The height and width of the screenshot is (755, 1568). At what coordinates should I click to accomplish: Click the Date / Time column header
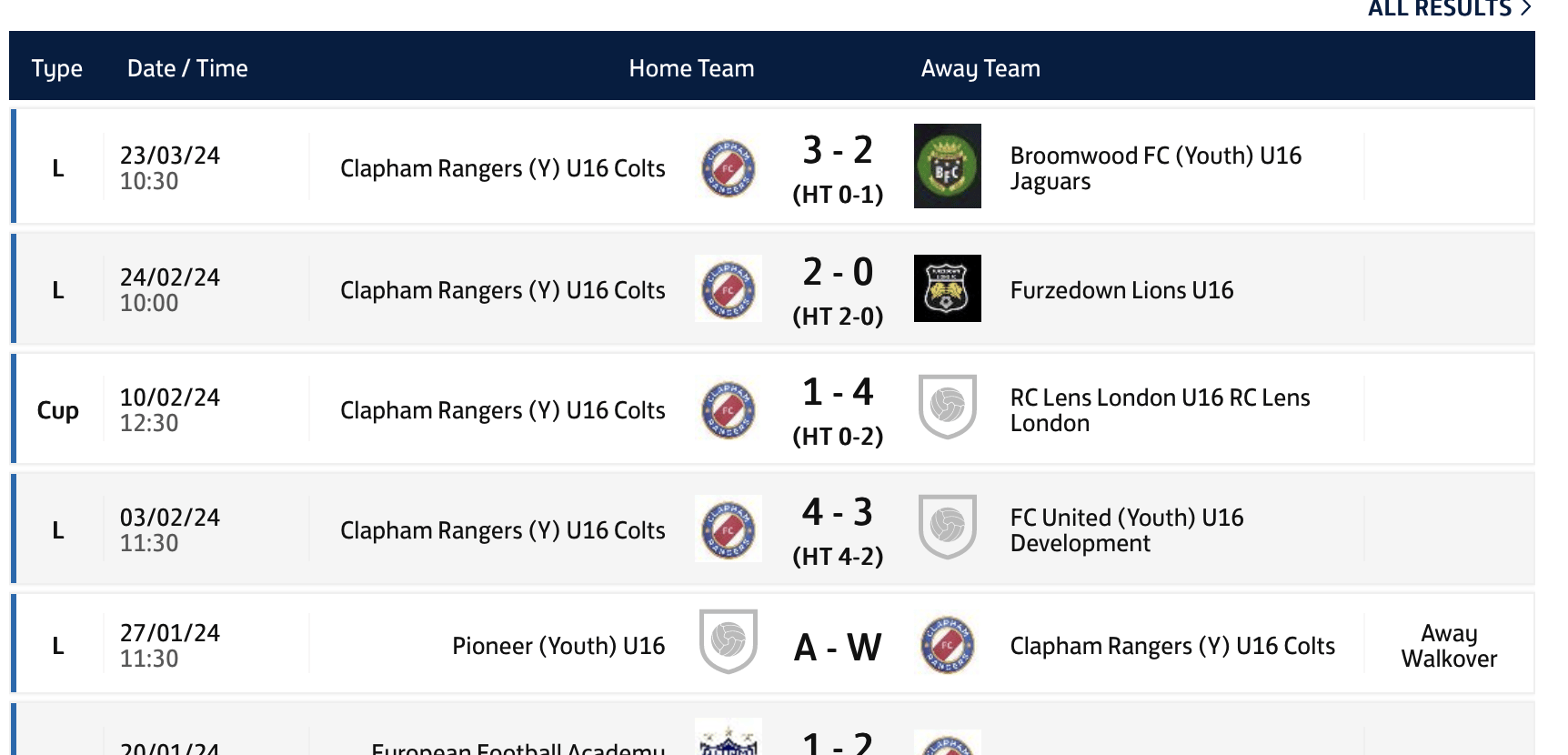(187, 68)
